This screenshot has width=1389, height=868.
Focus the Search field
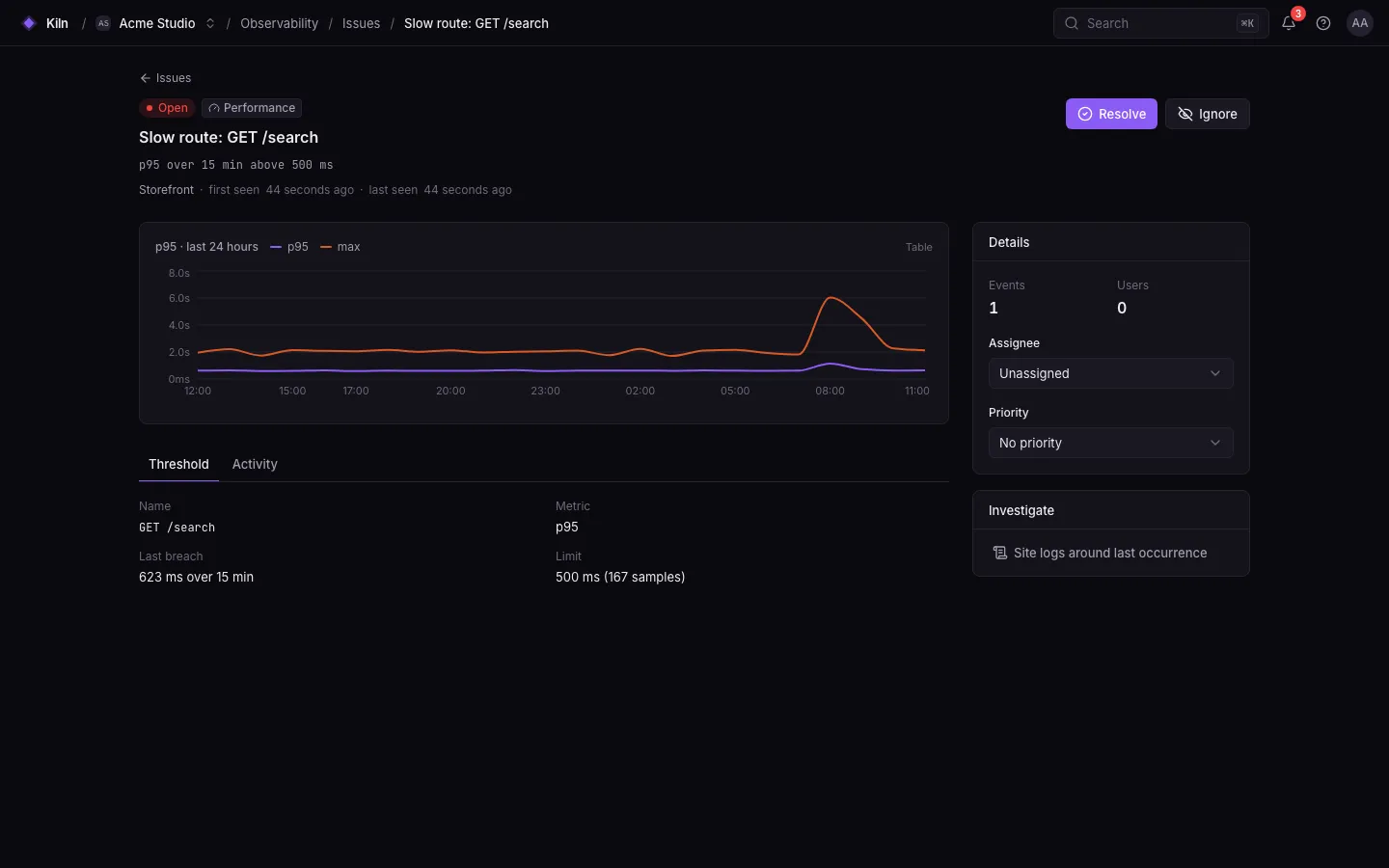pyautogui.click(x=1161, y=23)
